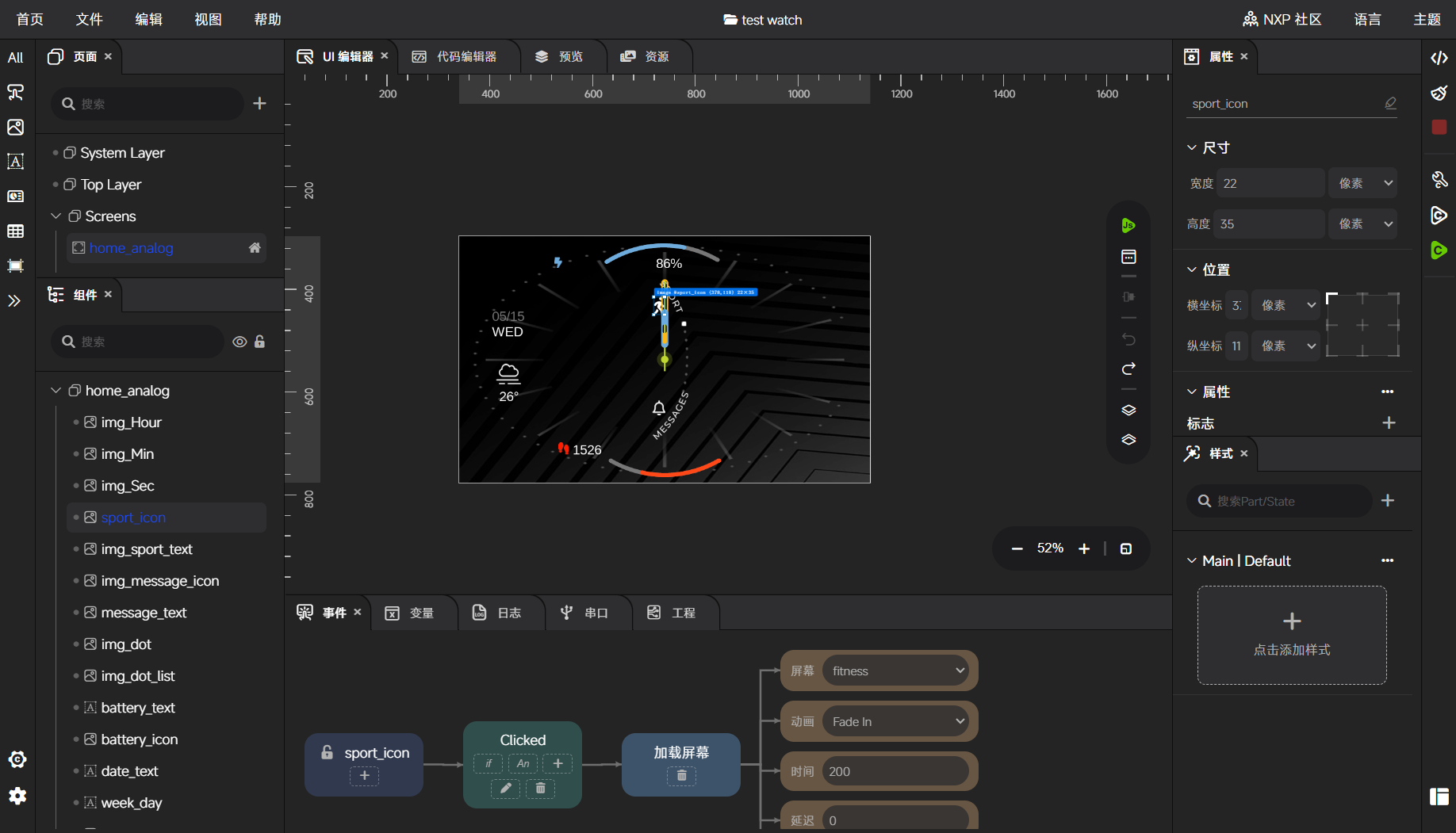Select the top-left alignment anchor
Screen dimensions: 1456x833
(x=1331, y=298)
